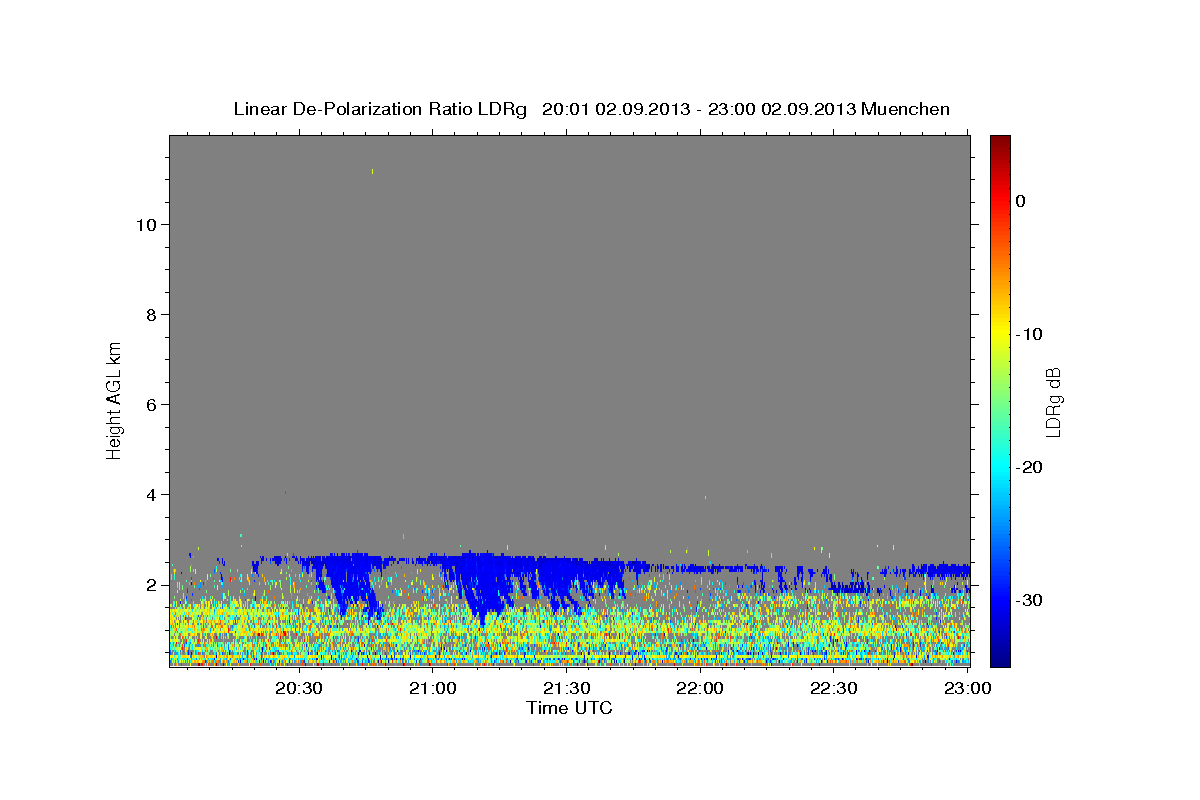Click the plot title mentioning Muenchen

[x=591, y=109]
